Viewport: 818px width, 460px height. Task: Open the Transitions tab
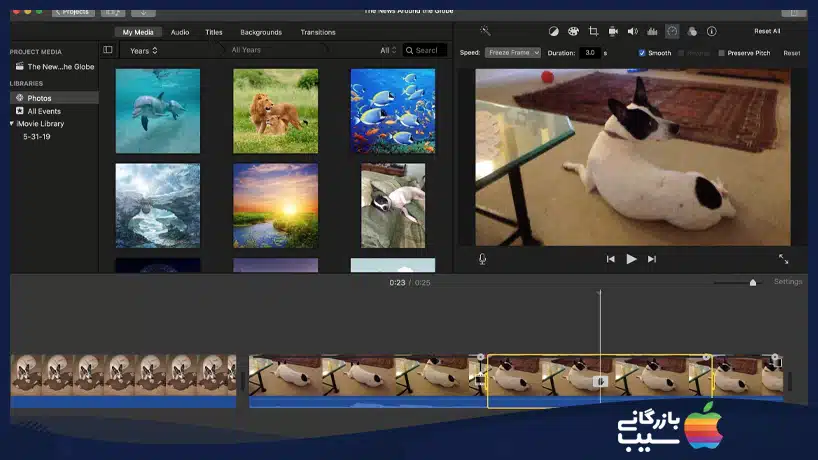318,32
